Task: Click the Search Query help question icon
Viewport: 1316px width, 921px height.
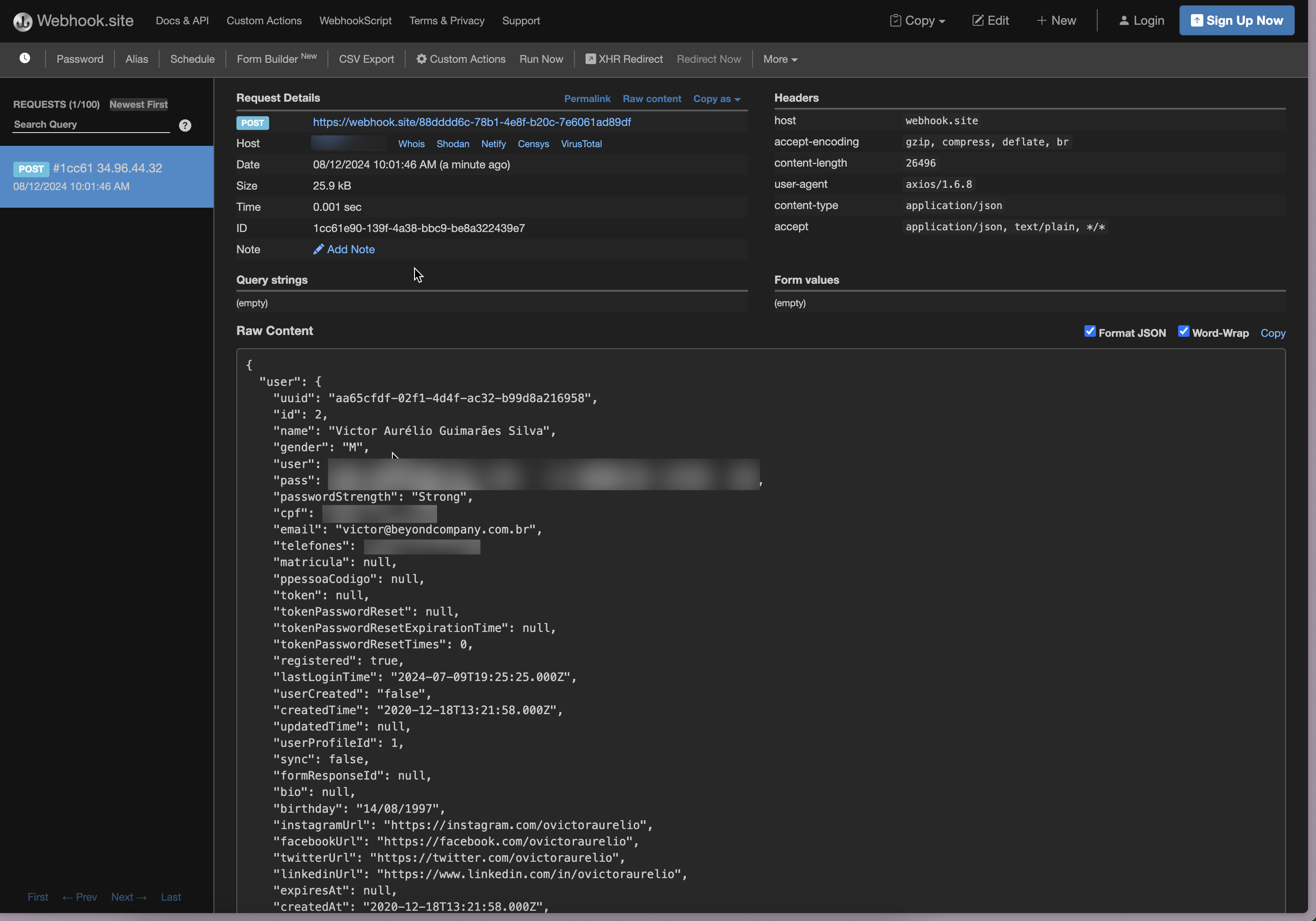Action: (x=185, y=126)
